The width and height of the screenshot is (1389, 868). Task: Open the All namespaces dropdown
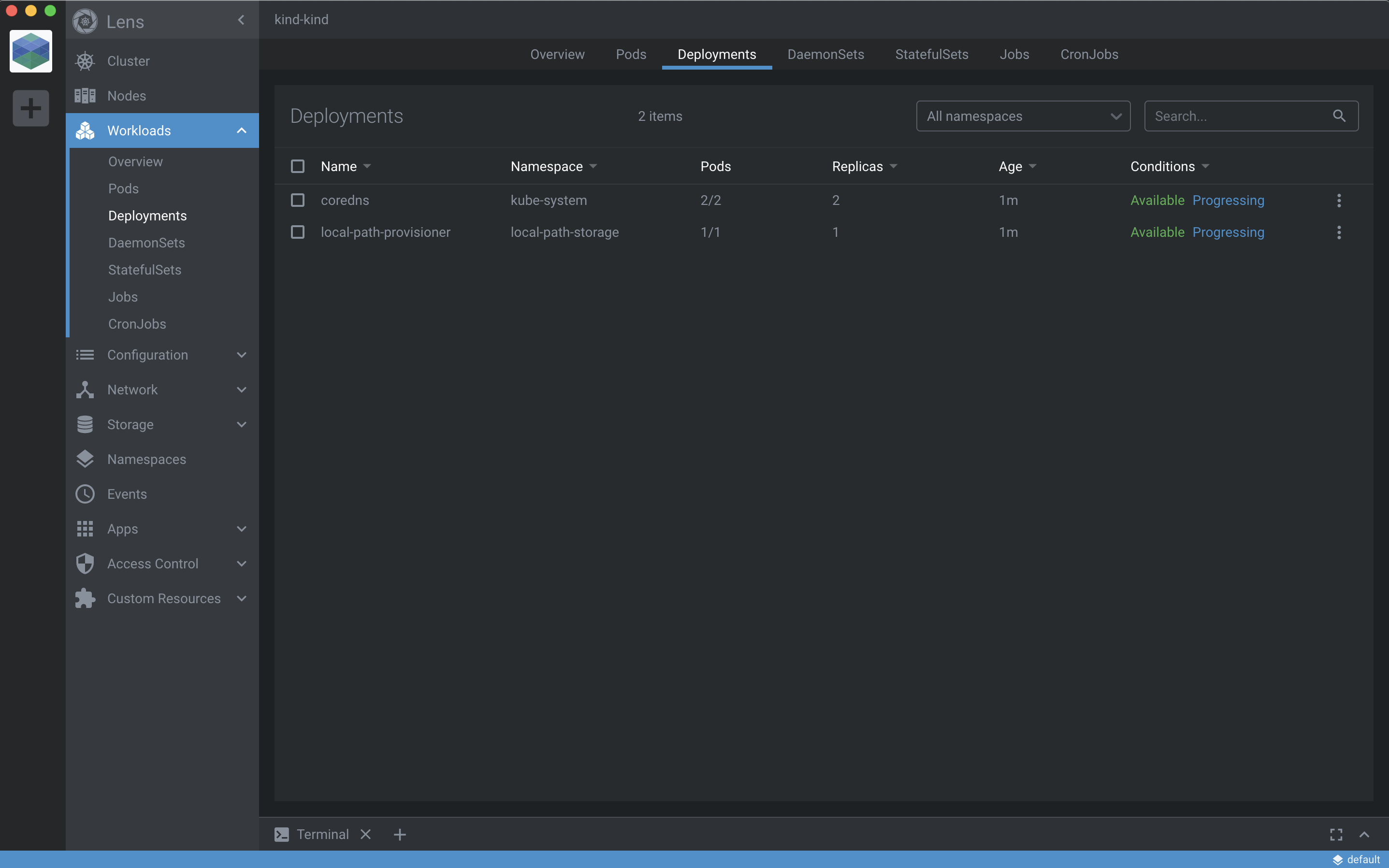coord(1023,116)
